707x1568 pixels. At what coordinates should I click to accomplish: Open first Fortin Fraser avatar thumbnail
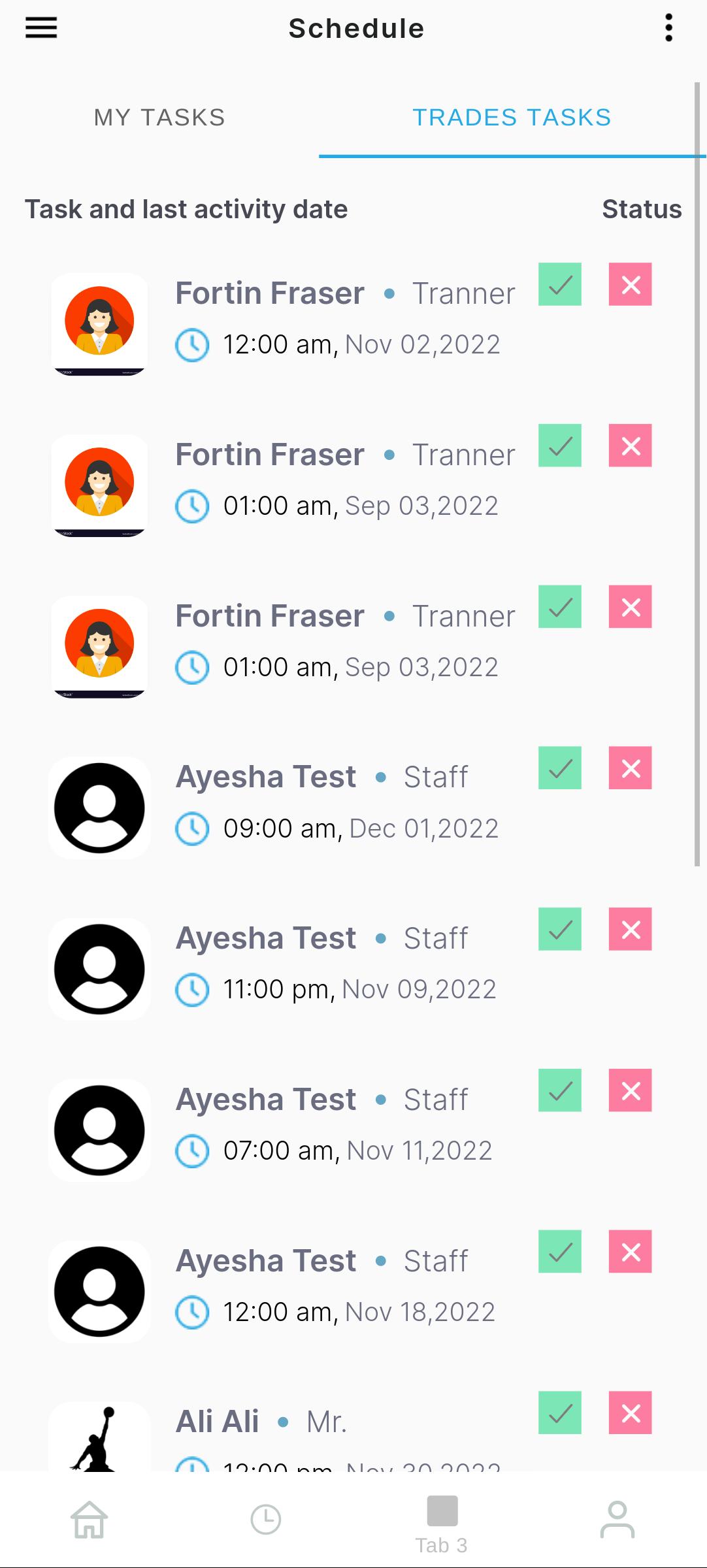(x=99, y=324)
